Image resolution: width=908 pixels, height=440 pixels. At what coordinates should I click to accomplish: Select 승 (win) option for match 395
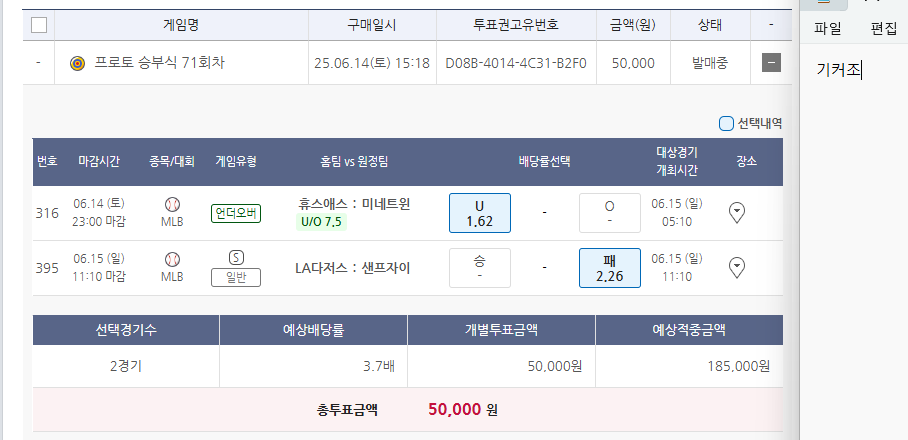tap(479, 267)
